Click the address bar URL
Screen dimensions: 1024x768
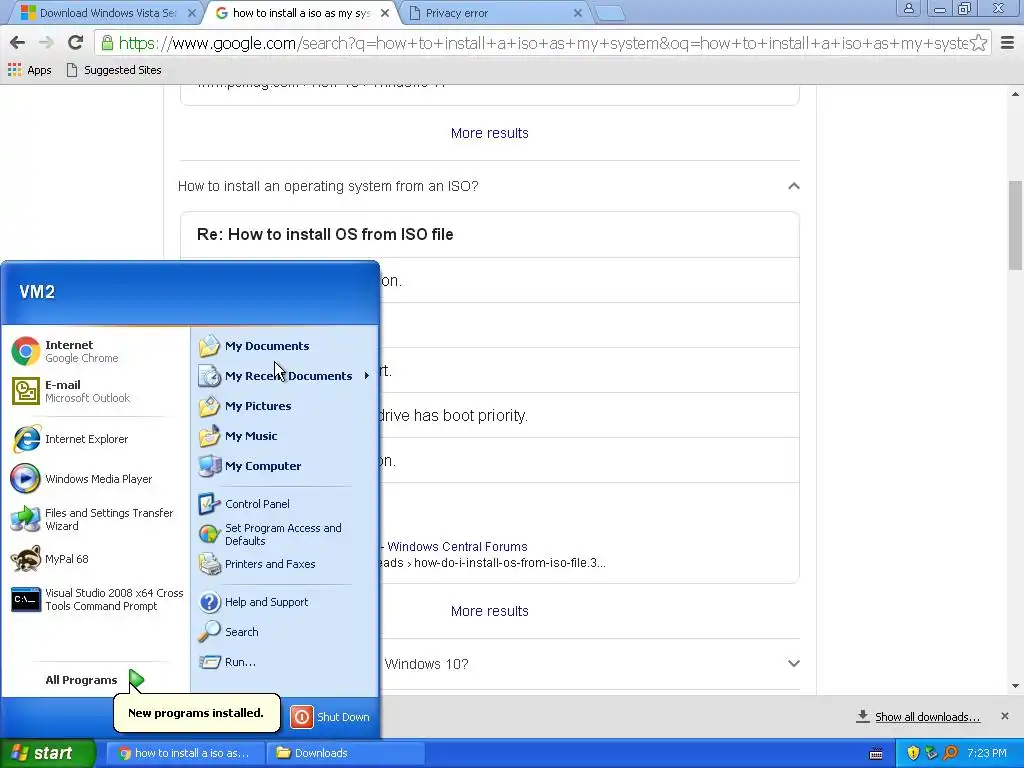click(x=543, y=43)
